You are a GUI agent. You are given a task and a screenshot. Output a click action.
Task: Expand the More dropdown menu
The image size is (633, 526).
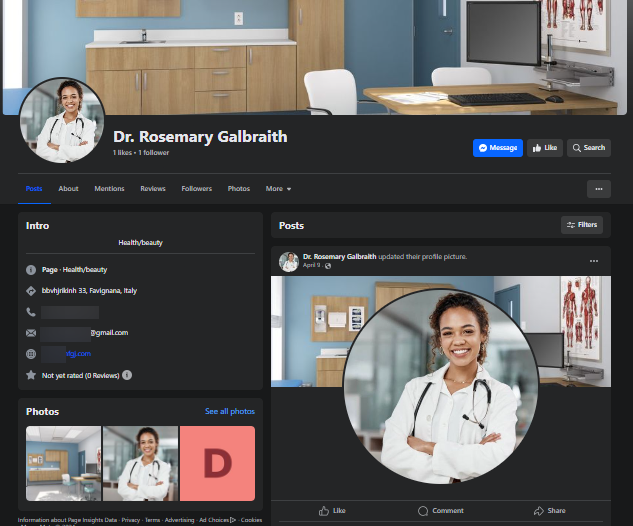point(278,189)
